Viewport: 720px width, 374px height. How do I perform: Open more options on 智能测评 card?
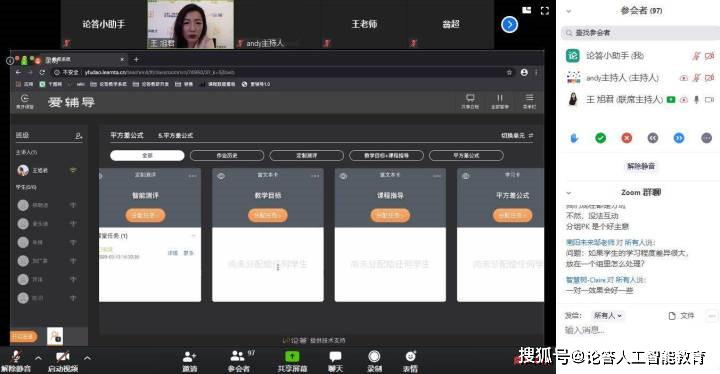click(192, 176)
